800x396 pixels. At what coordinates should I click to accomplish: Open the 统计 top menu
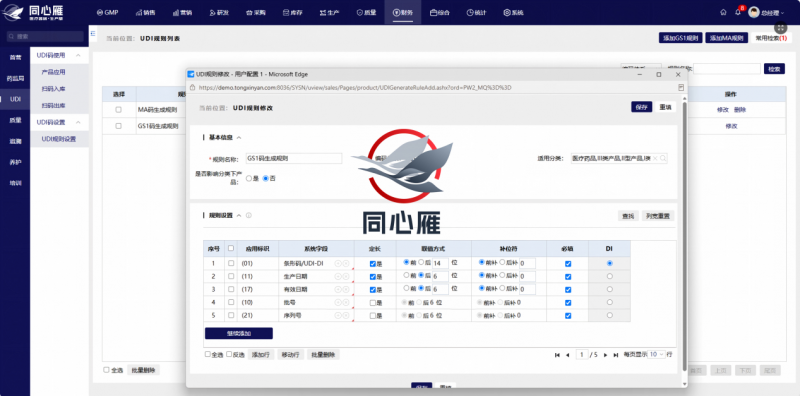(476, 13)
